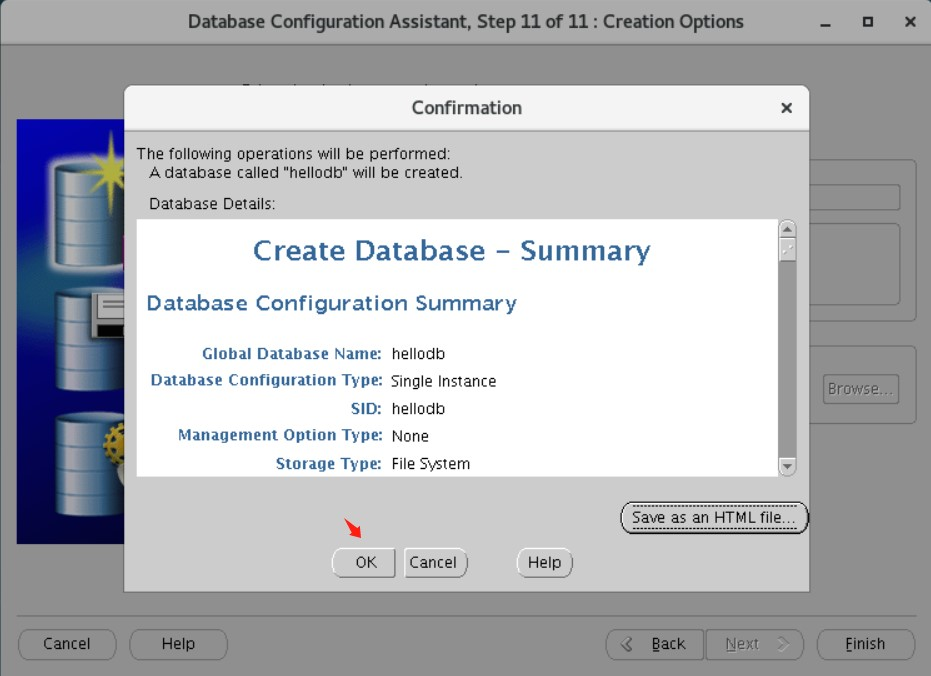Click the 'Database Details:' label

[x=212, y=204]
